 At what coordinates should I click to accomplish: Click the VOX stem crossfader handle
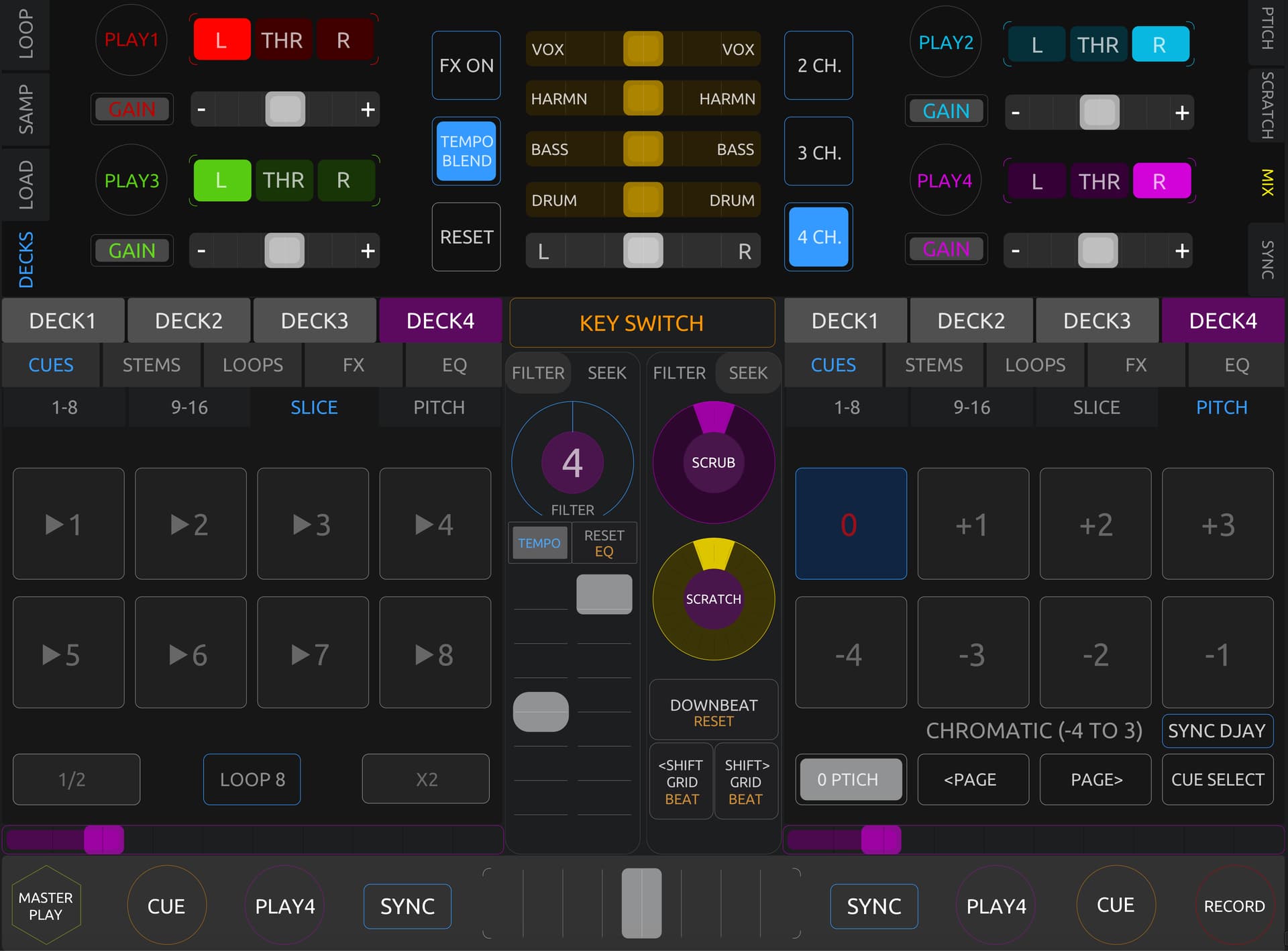click(x=643, y=49)
